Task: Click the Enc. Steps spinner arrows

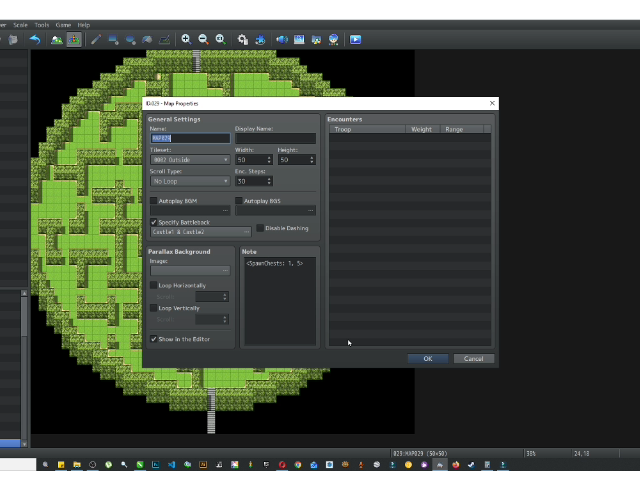Action: pyautogui.click(x=269, y=181)
